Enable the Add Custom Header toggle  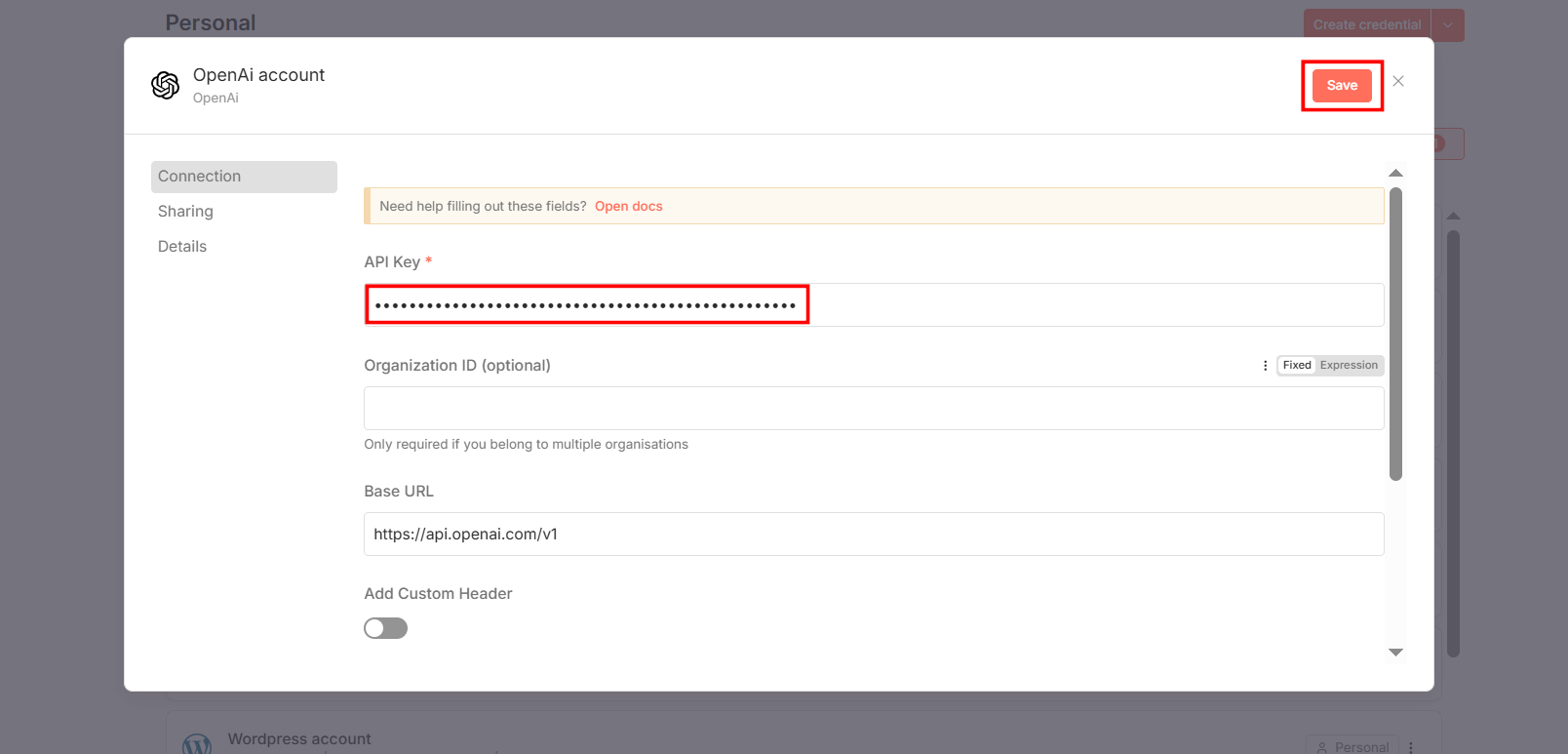[x=386, y=628]
